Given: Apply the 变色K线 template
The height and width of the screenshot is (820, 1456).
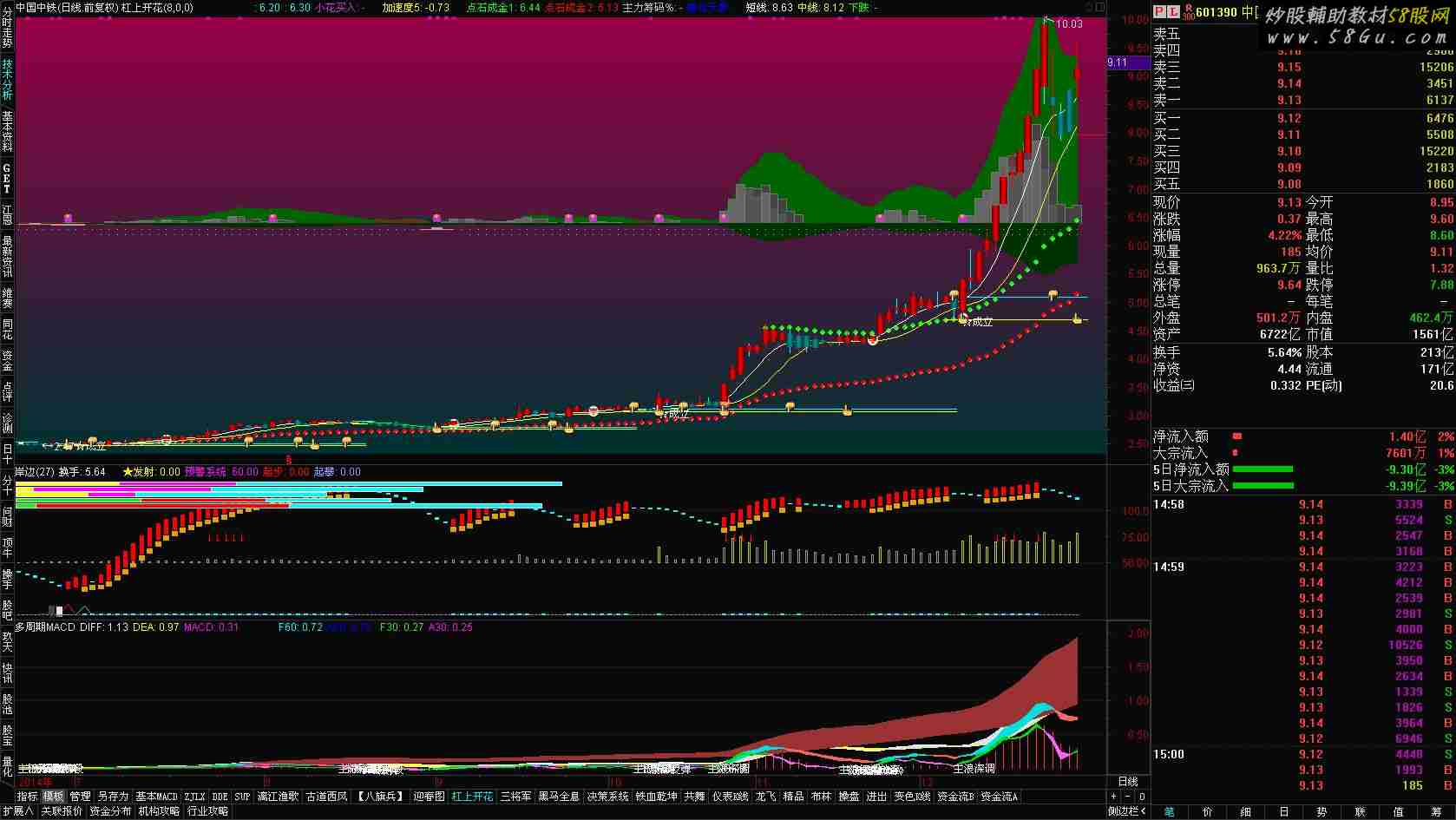Looking at the screenshot, I should (x=912, y=796).
